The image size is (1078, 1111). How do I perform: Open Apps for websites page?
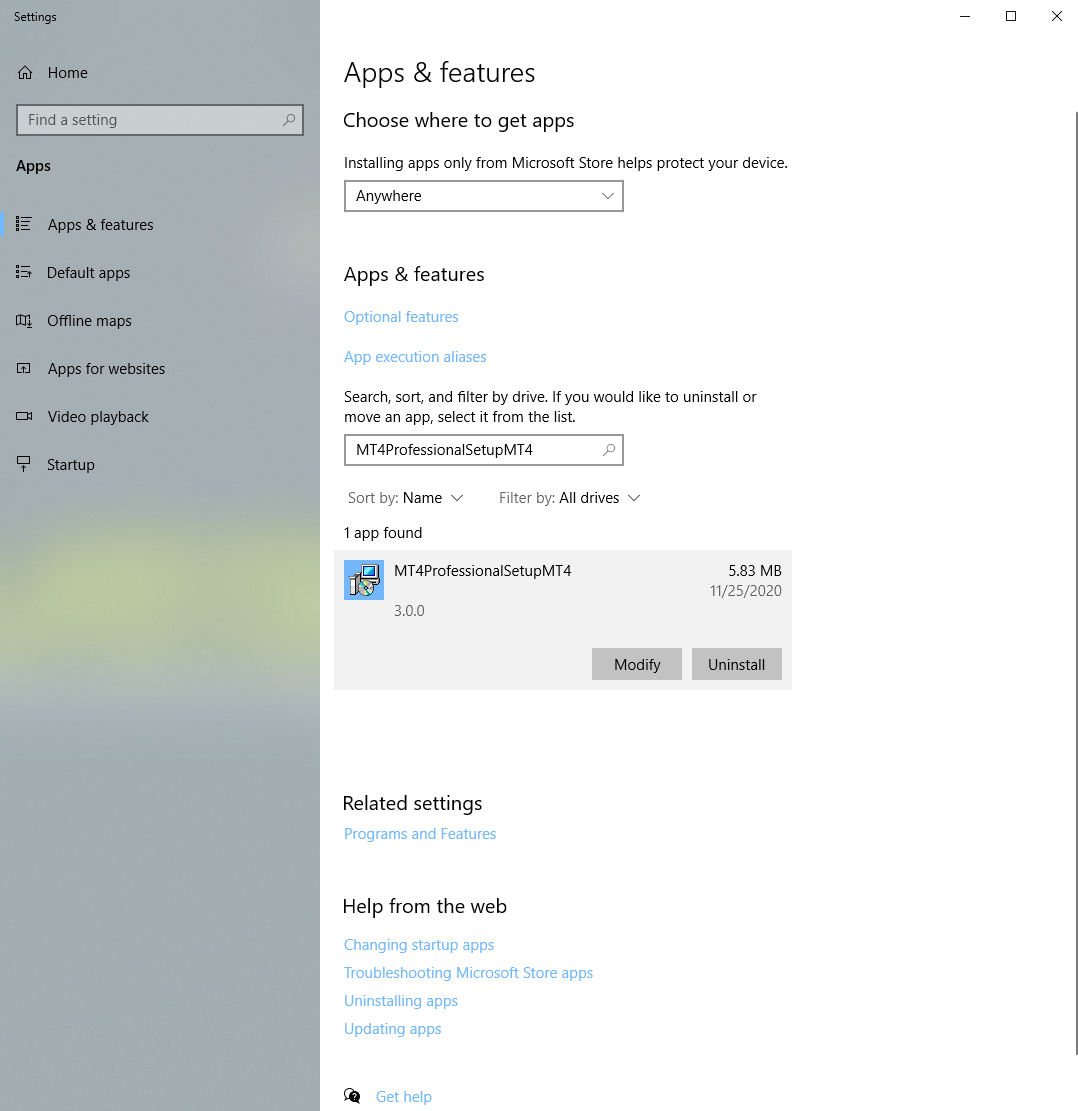coord(159,368)
